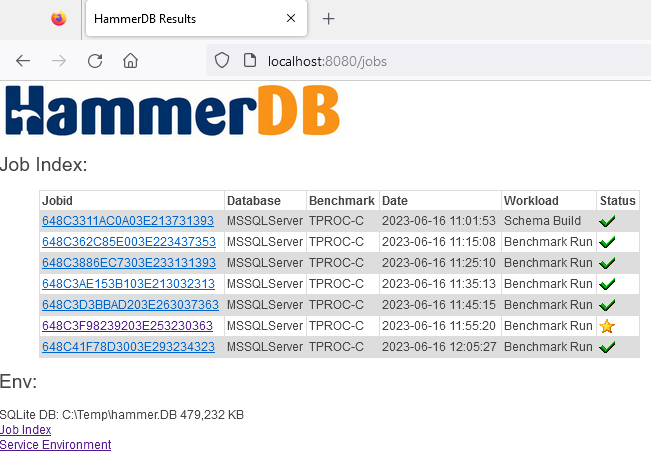Click date cell 2023-06-16 11:01:53
The width and height of the screenshot is (651, 469).
pos(439,221)
